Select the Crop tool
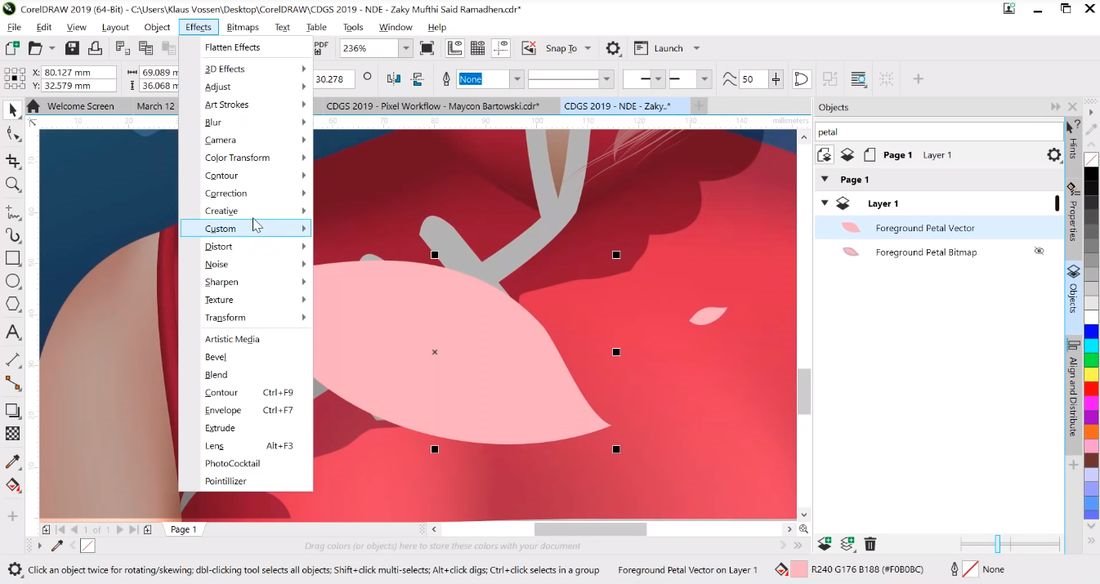The image size is (1100, 584). pyautogui.click(x=13, y=160)
